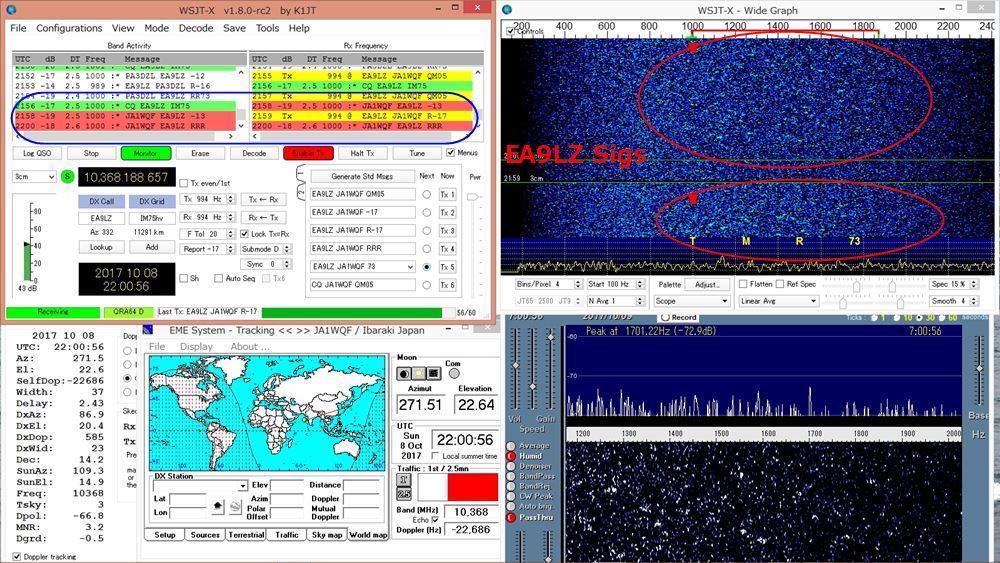Toggle the PassThru option
Viewport: 1000px width, 563px height.
point(511,517)
